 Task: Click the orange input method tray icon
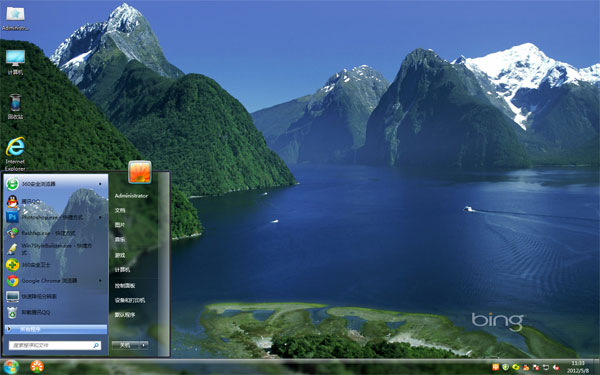(496, 367)
